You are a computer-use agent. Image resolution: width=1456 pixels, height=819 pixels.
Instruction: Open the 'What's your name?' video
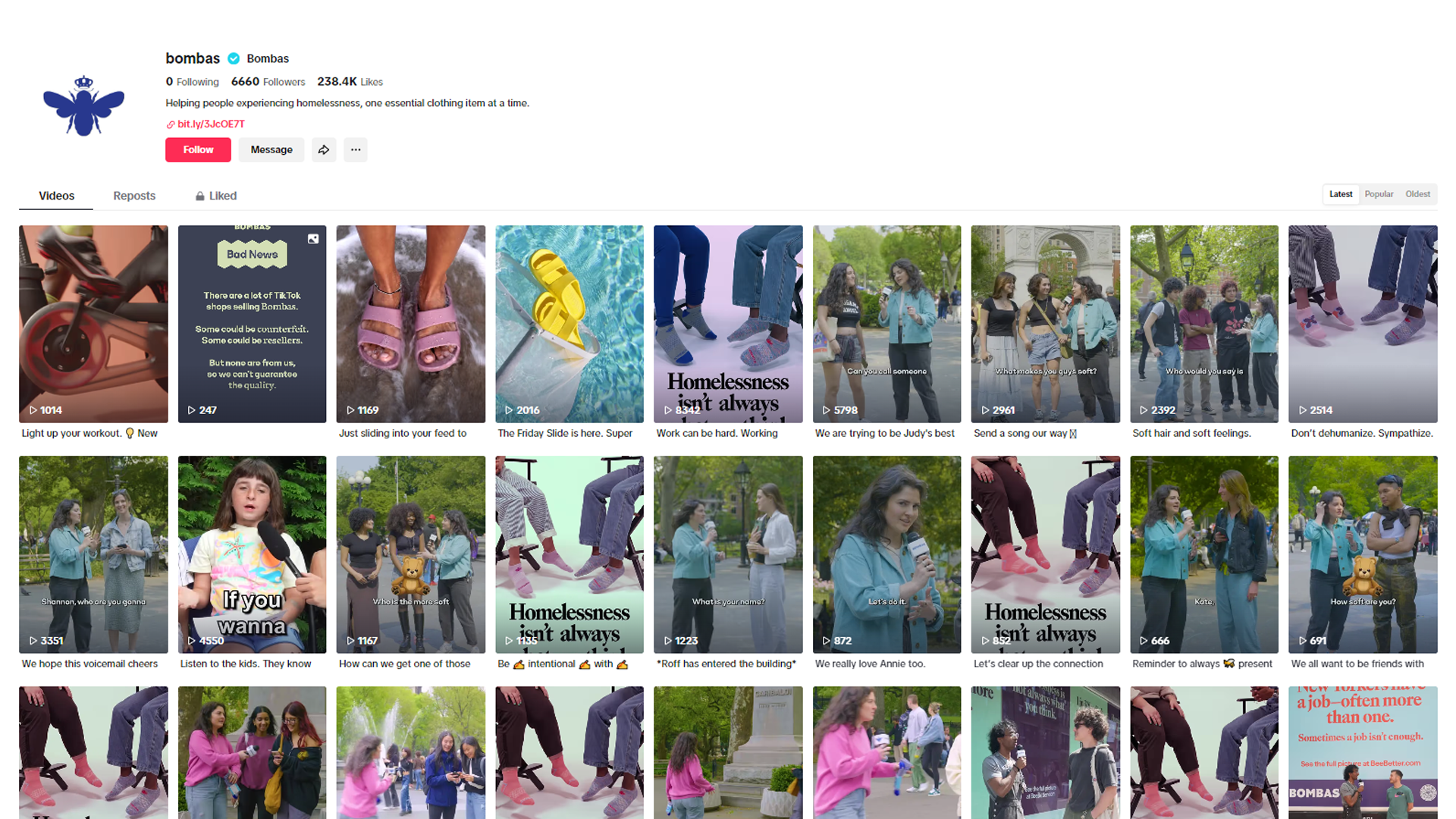[728, 554]
